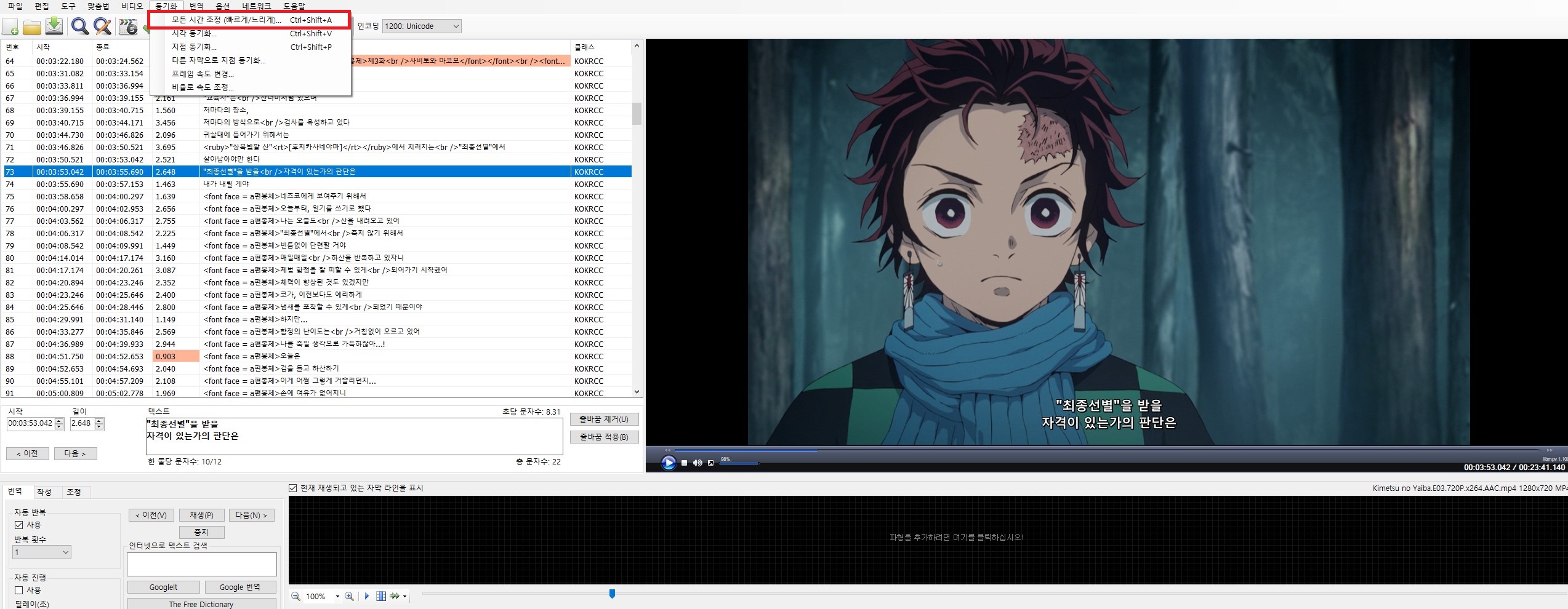Image resolution: width=1568 pixels, height=609 pixels.
Task: Open the 편집 menu
Action: click(42, 6)
